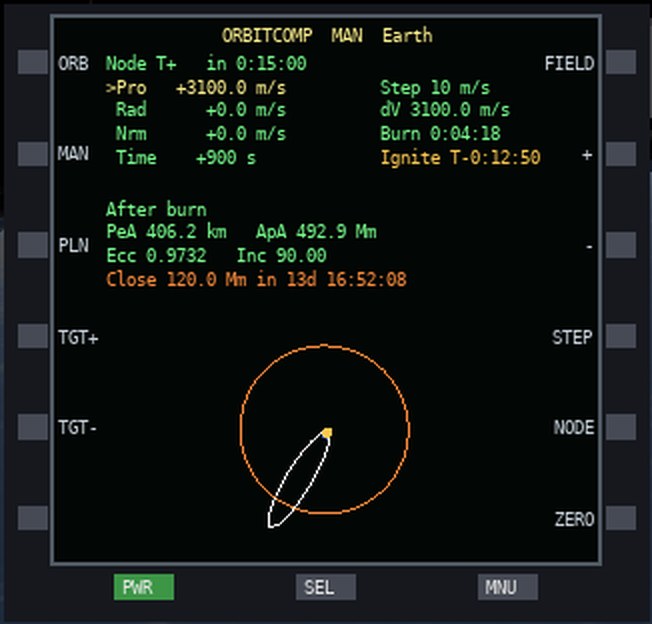Click the MAN label on left edge
The image size is (652, 624).
(x=74, y=153)
